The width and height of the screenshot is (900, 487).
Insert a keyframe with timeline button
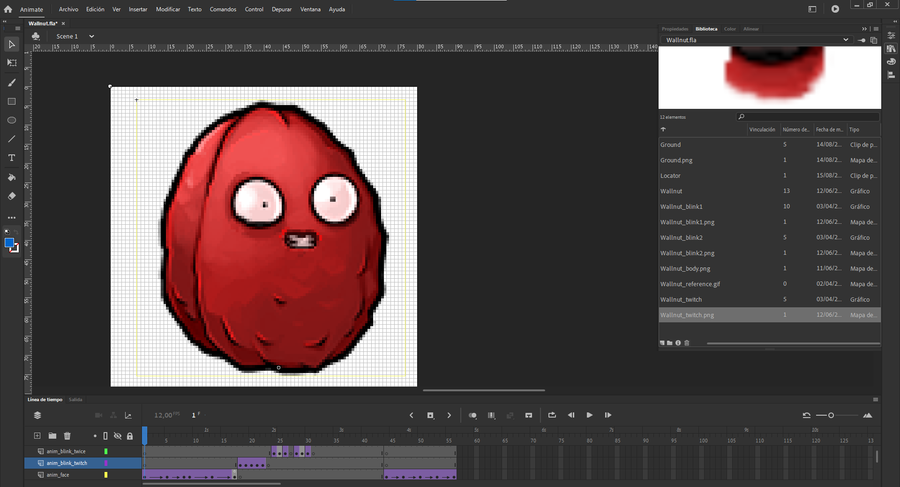430,415
